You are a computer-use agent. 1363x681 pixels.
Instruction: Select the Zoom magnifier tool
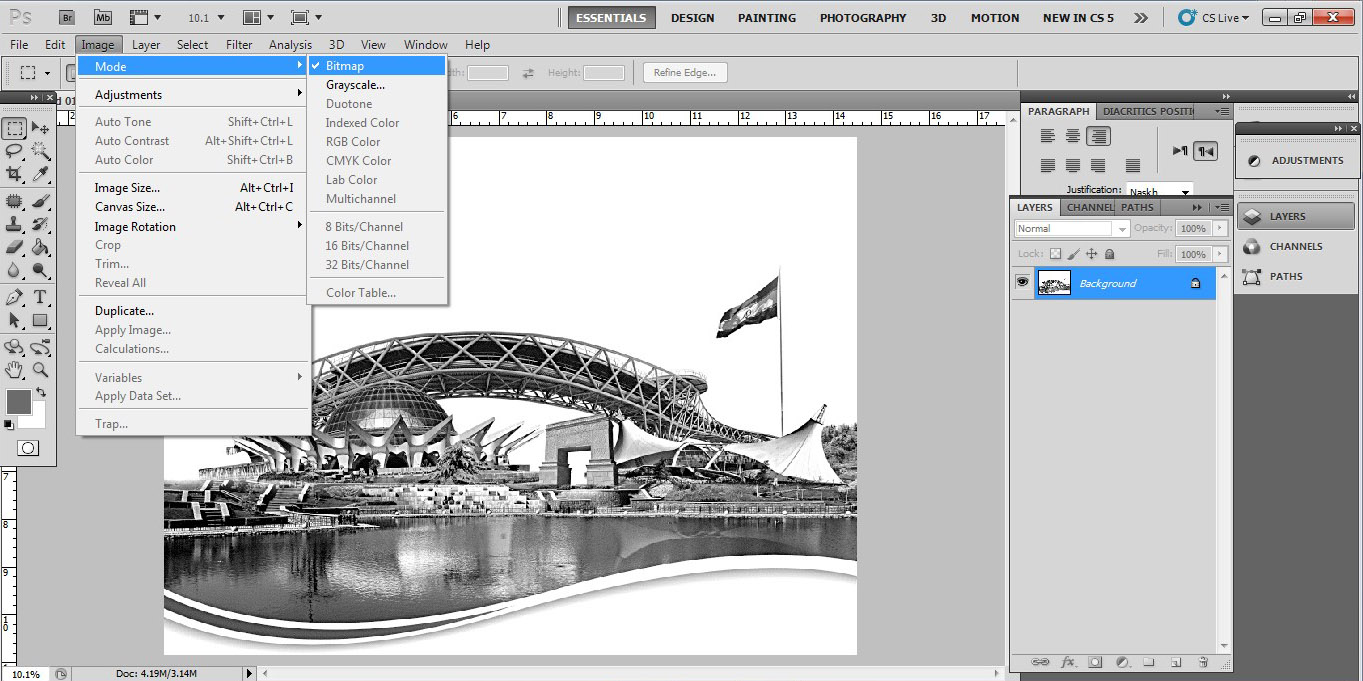pos(41,369)
